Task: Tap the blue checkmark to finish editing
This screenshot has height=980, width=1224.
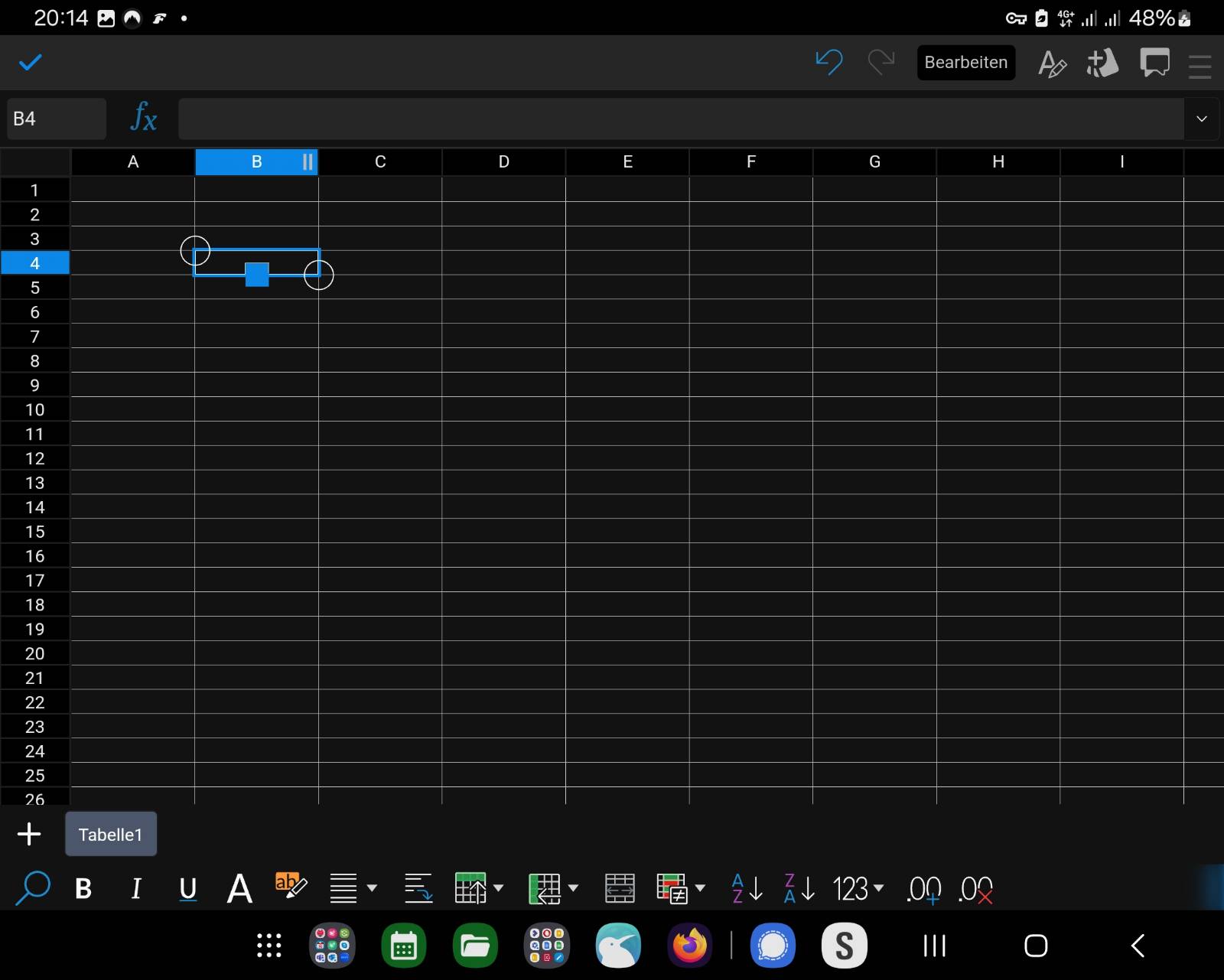Action: coord(31,62)
